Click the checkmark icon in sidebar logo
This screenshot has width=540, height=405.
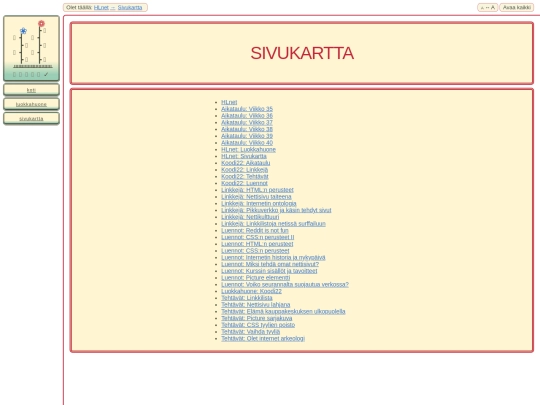click(46, 74)
